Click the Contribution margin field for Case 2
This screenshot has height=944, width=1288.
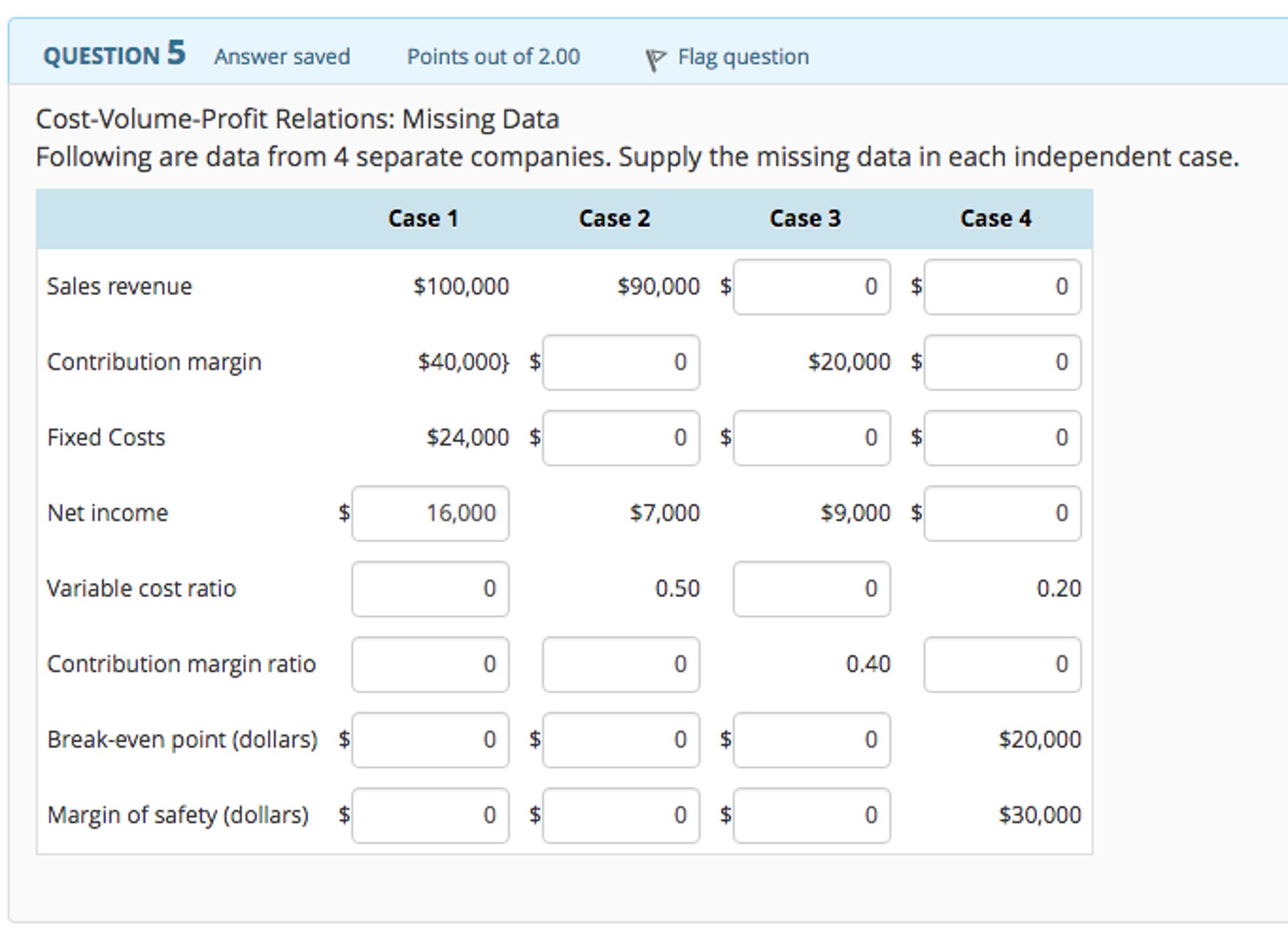pyautogui.click(x=620, y=362)
